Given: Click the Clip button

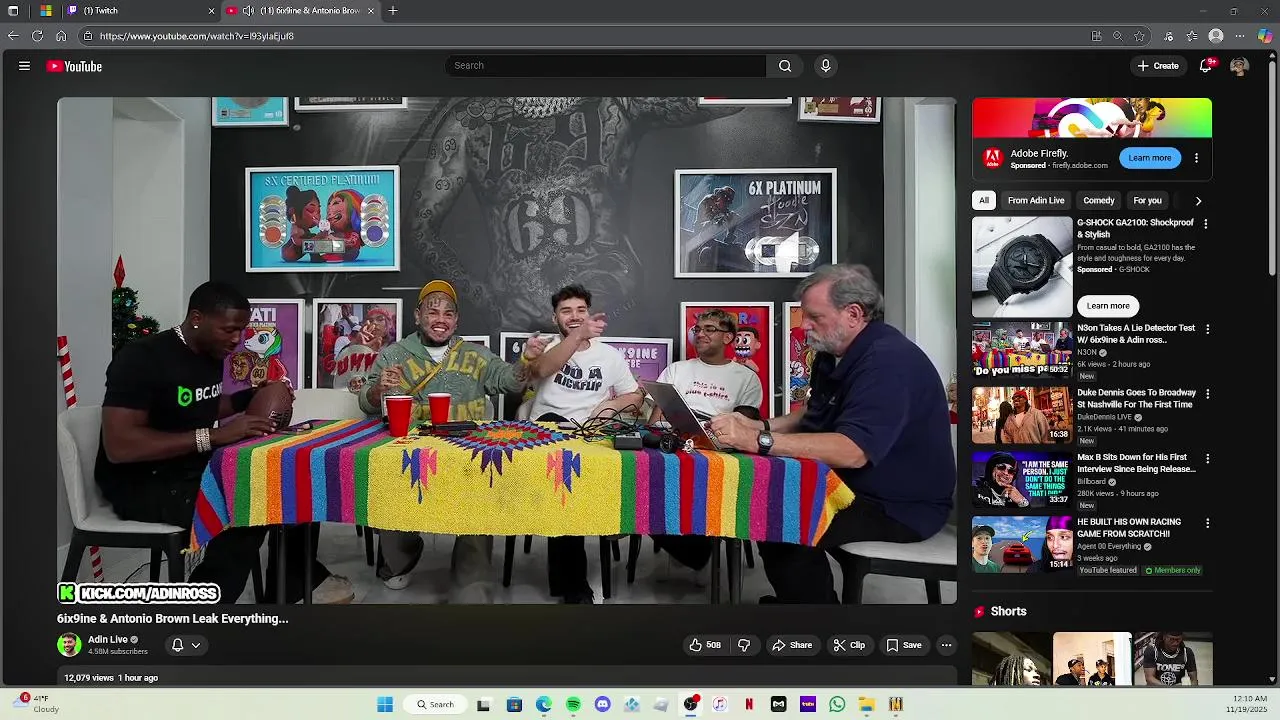Looking at the screenshot, I should pos(849,645).
